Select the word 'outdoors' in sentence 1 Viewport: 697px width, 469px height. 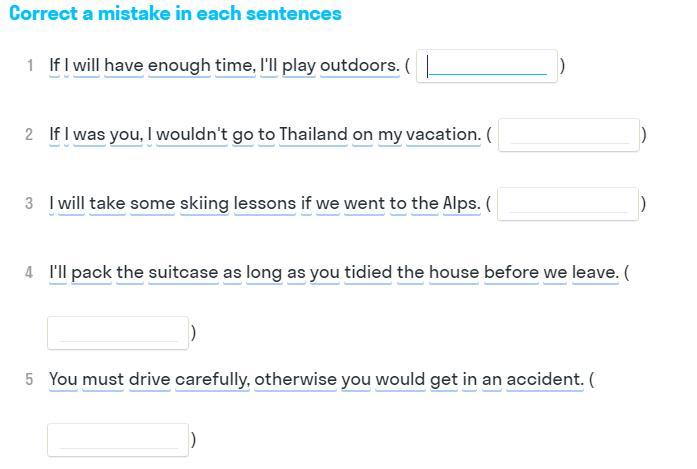pyautogui.click(x=360, y=65)
